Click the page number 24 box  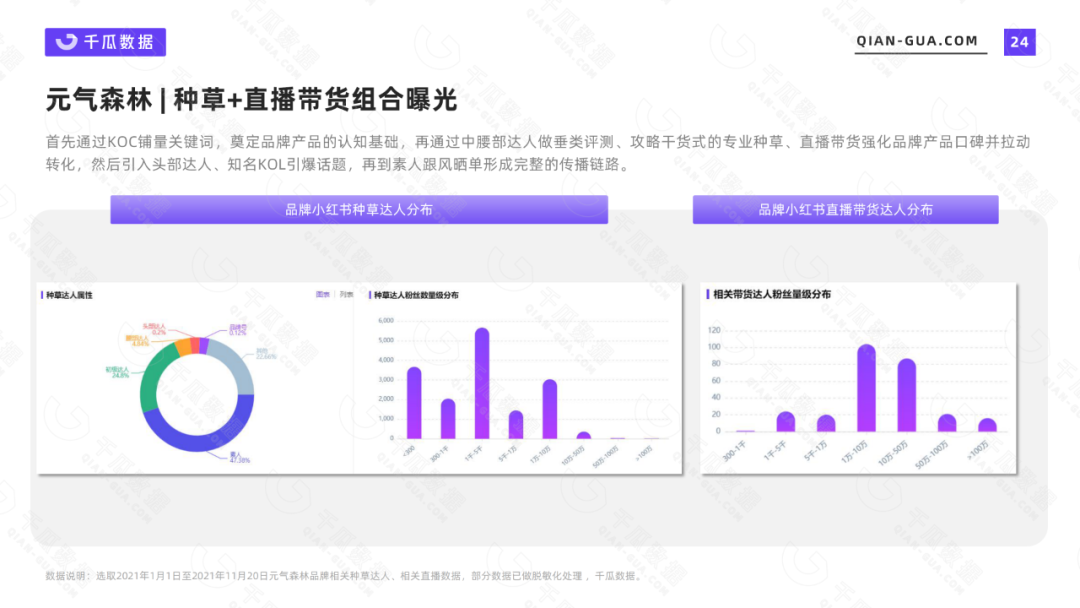tap(1019, 43)
